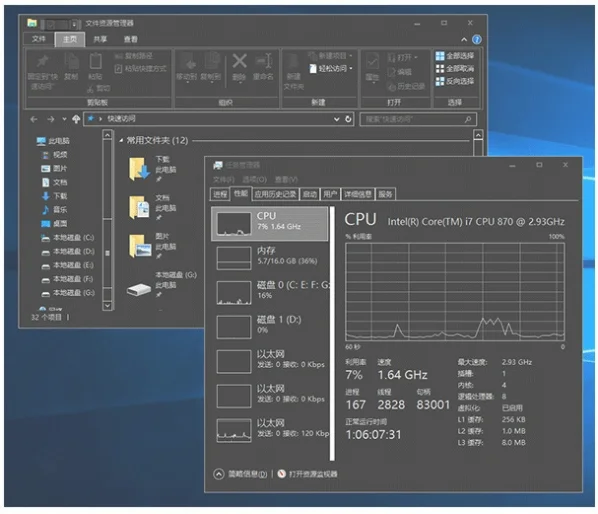Collapse the Explorer ribbon with the chevron
Screen dimensions: 598x514
coord(464,39)
